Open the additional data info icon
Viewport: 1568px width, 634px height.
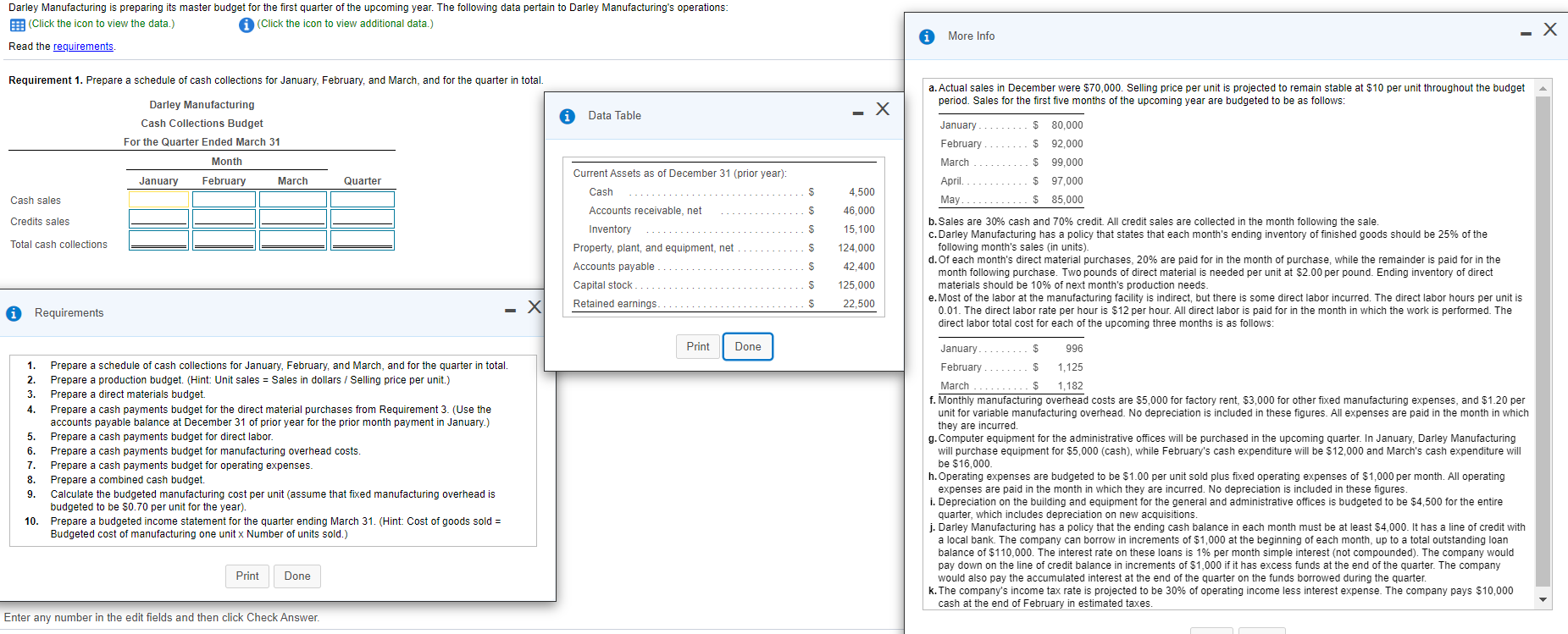[x=247, y=25]
